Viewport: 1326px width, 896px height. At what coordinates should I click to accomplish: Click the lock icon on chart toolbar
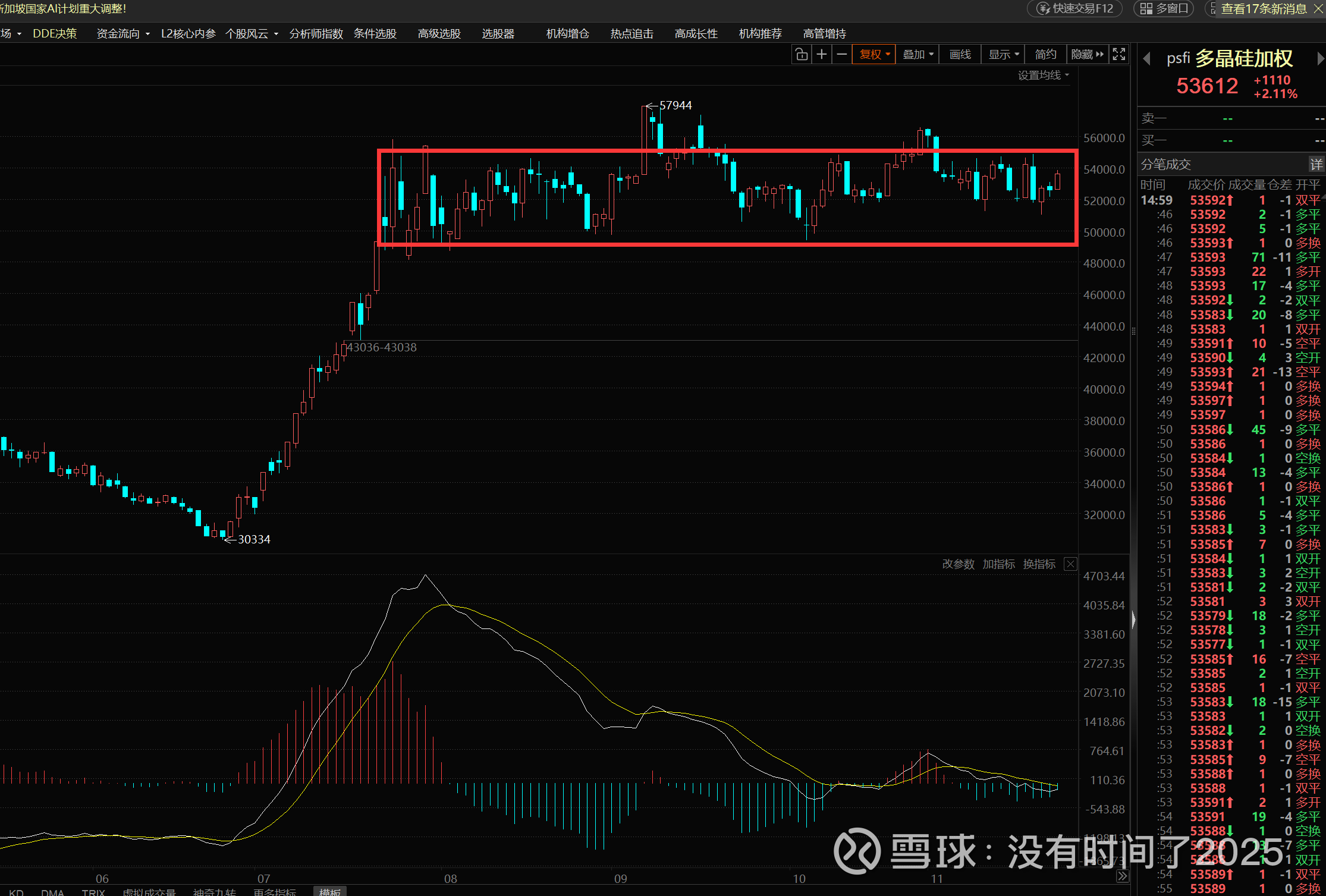(x=802, y=55)
